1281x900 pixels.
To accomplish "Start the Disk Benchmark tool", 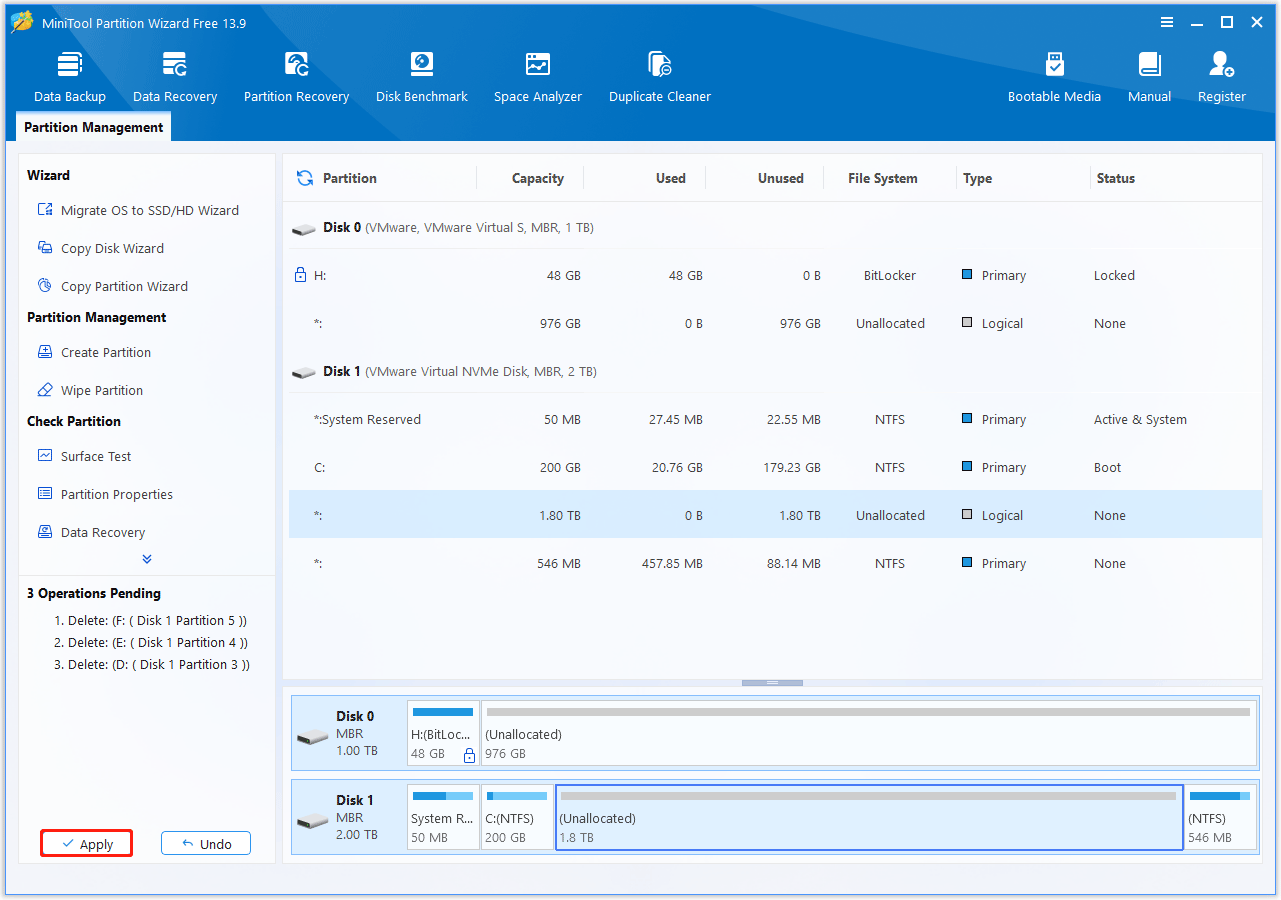I will coord(422,77).
